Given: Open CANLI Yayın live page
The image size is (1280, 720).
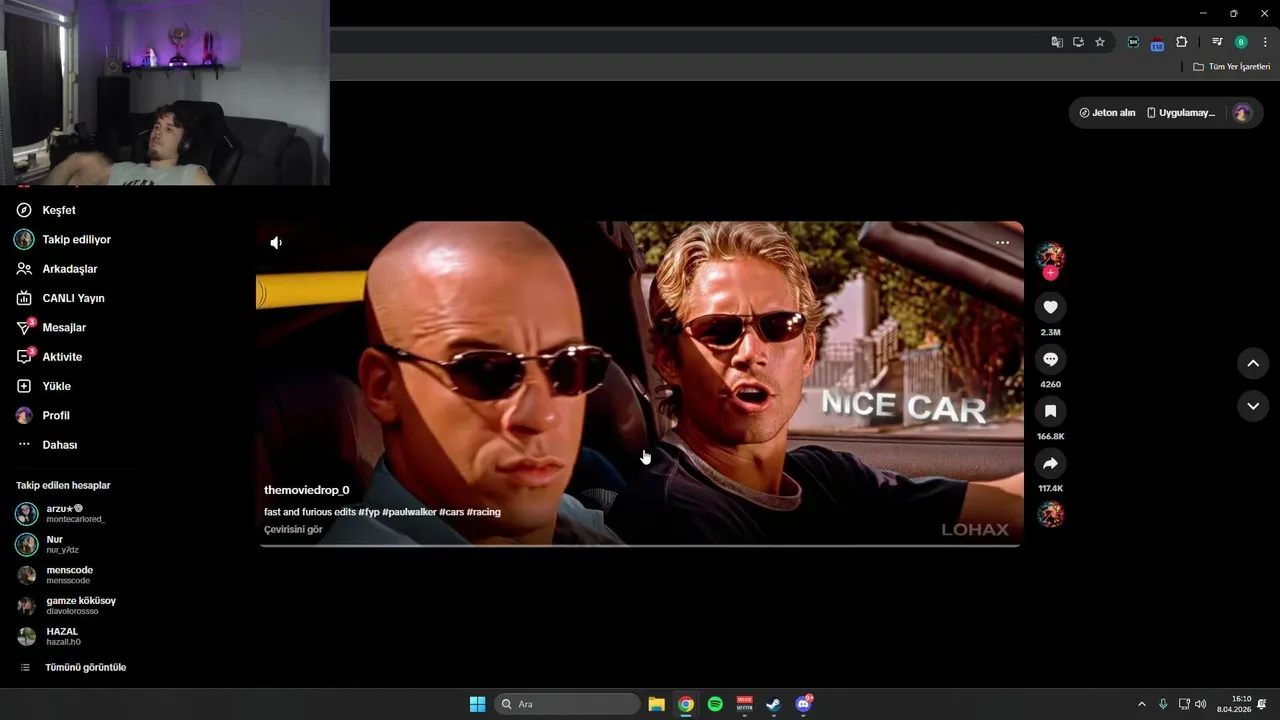Looking at the screenshot, I should pyautogui.click(x=60, y=298).
